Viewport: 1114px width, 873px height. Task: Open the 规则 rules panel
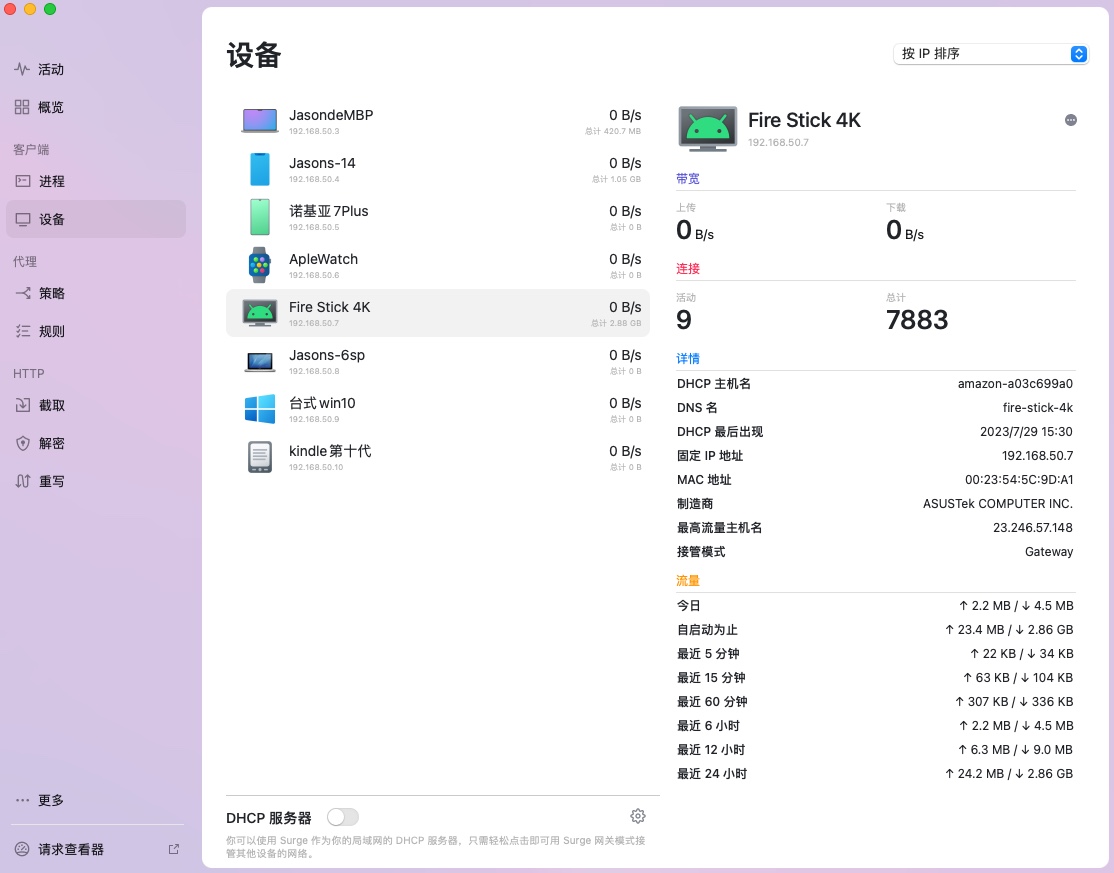pos(52,331)
